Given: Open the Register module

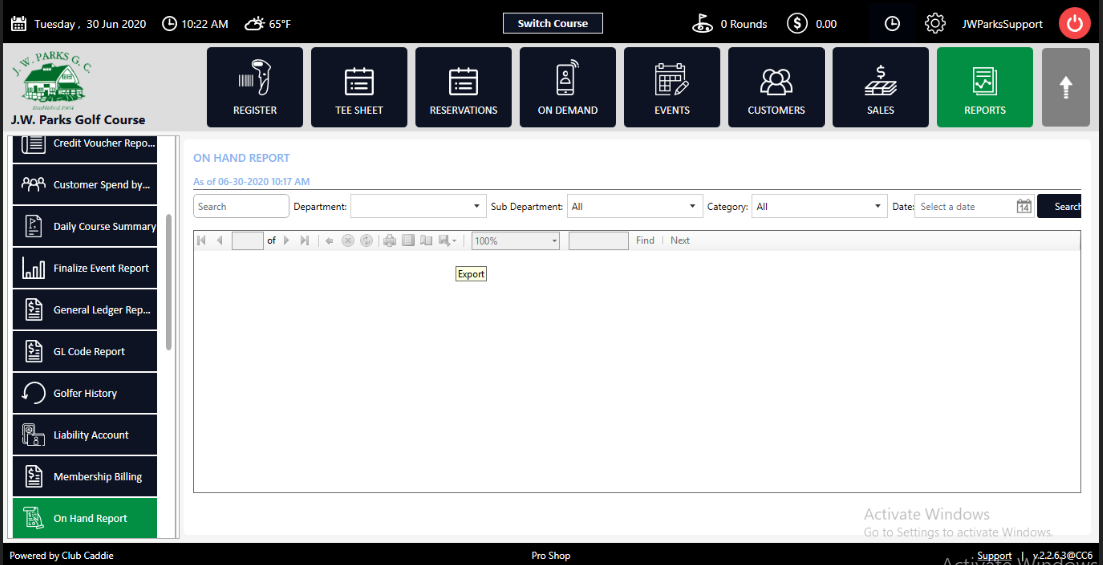Looking at the screenshot, I should click(x=255, y=87).
